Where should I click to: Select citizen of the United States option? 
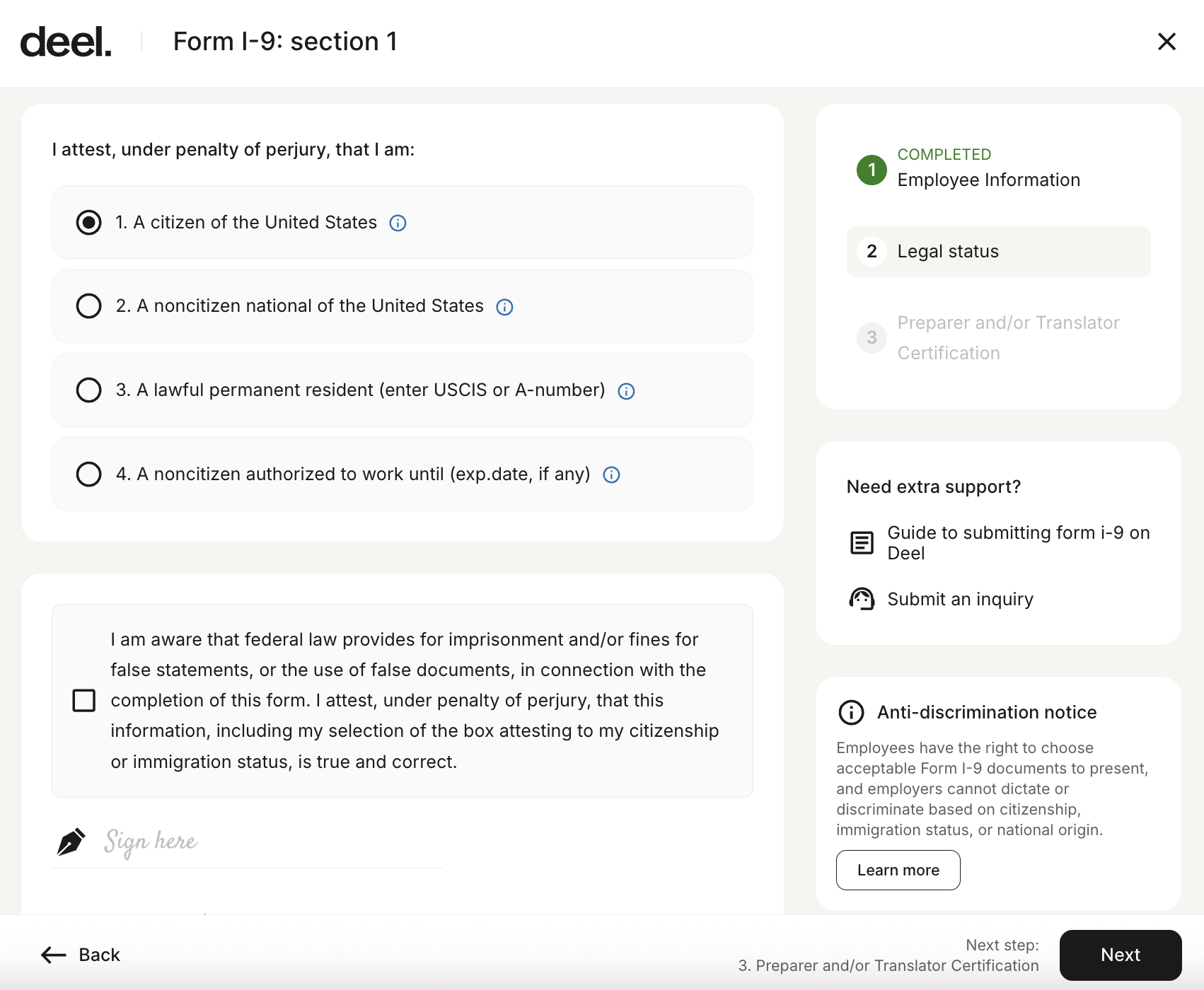(x=89, y=223)
